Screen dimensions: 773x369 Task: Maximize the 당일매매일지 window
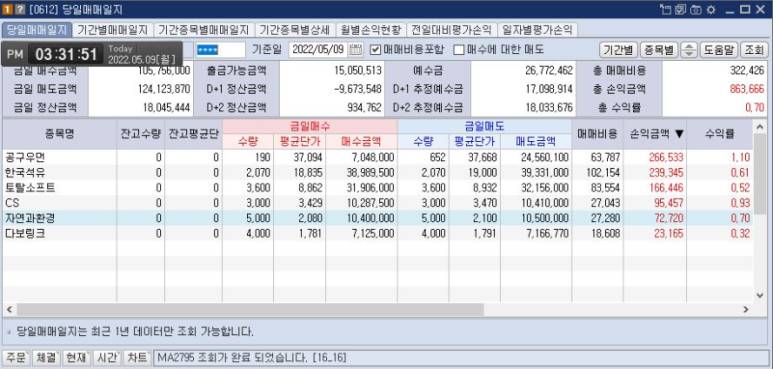coord(745,9)
